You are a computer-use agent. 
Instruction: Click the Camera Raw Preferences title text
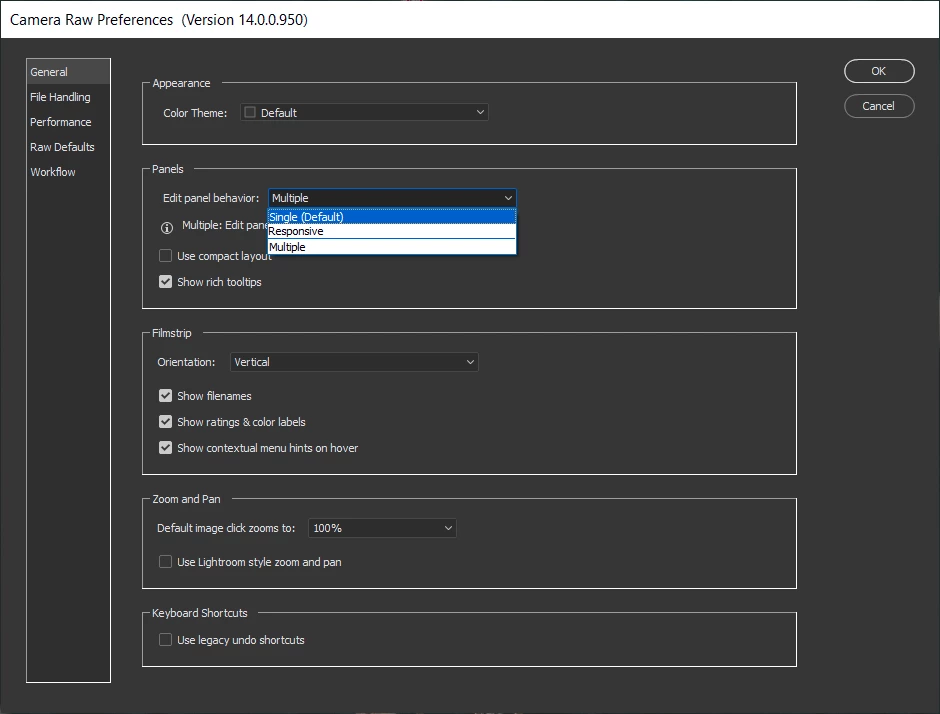click(x=159, y=20)
